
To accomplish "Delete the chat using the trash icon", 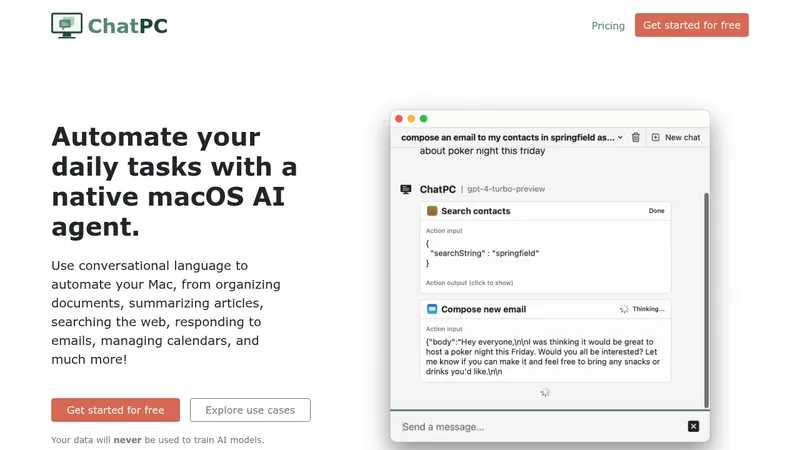I will click(635, 137).
